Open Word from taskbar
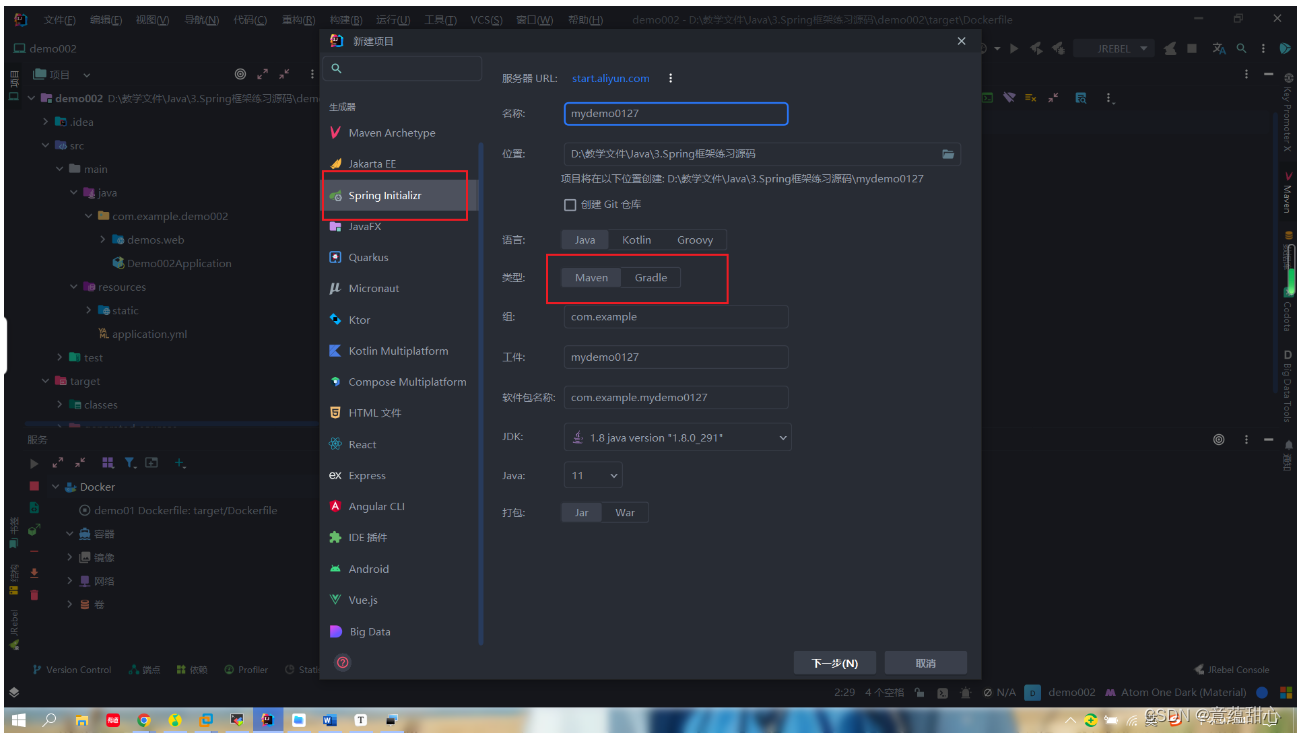 (330, 720)
